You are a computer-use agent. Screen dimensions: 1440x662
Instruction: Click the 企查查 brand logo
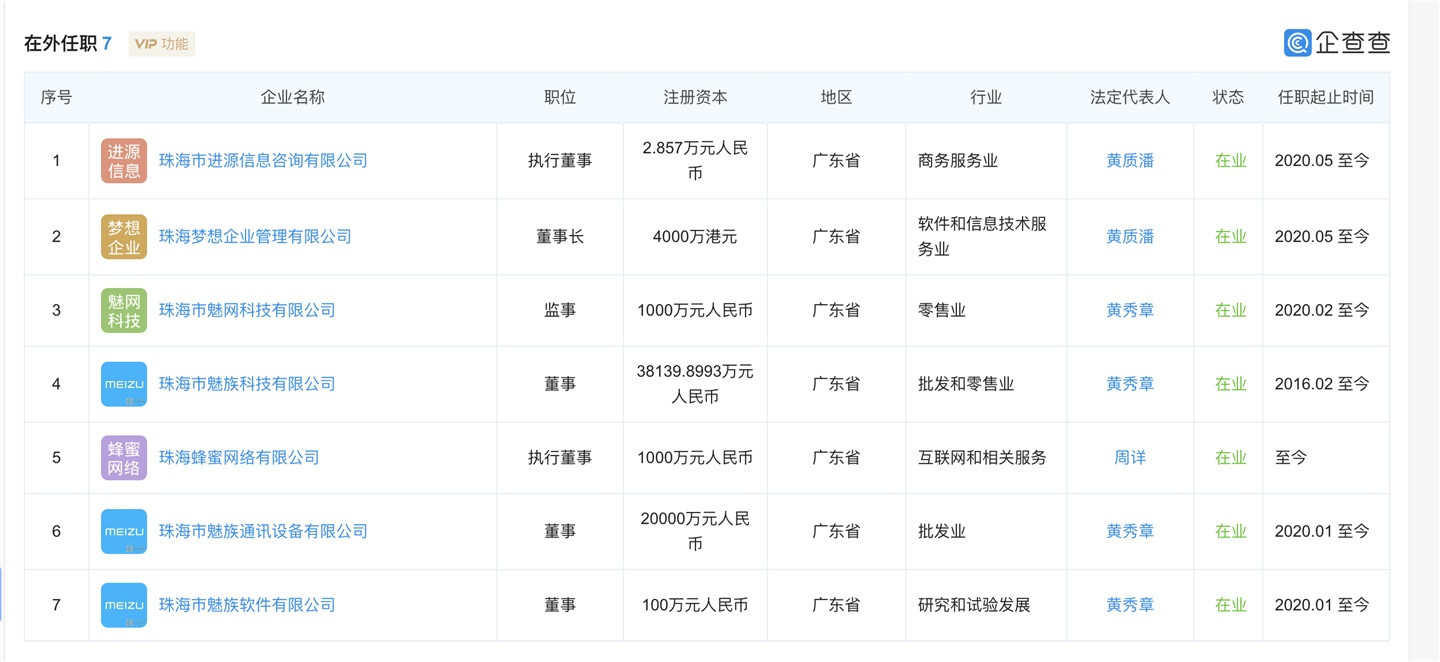click(x=1337, y=43)
